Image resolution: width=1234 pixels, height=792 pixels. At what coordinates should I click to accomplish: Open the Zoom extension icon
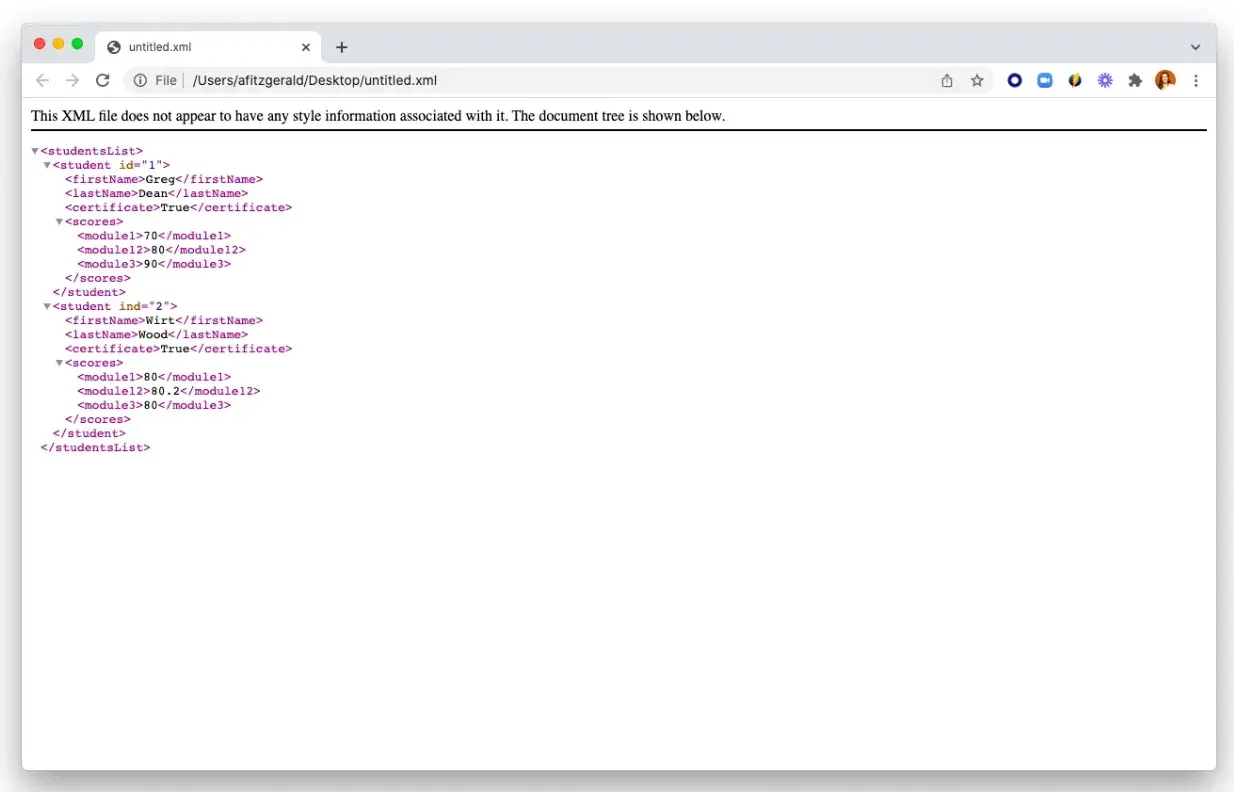(x=1045, y=81)
